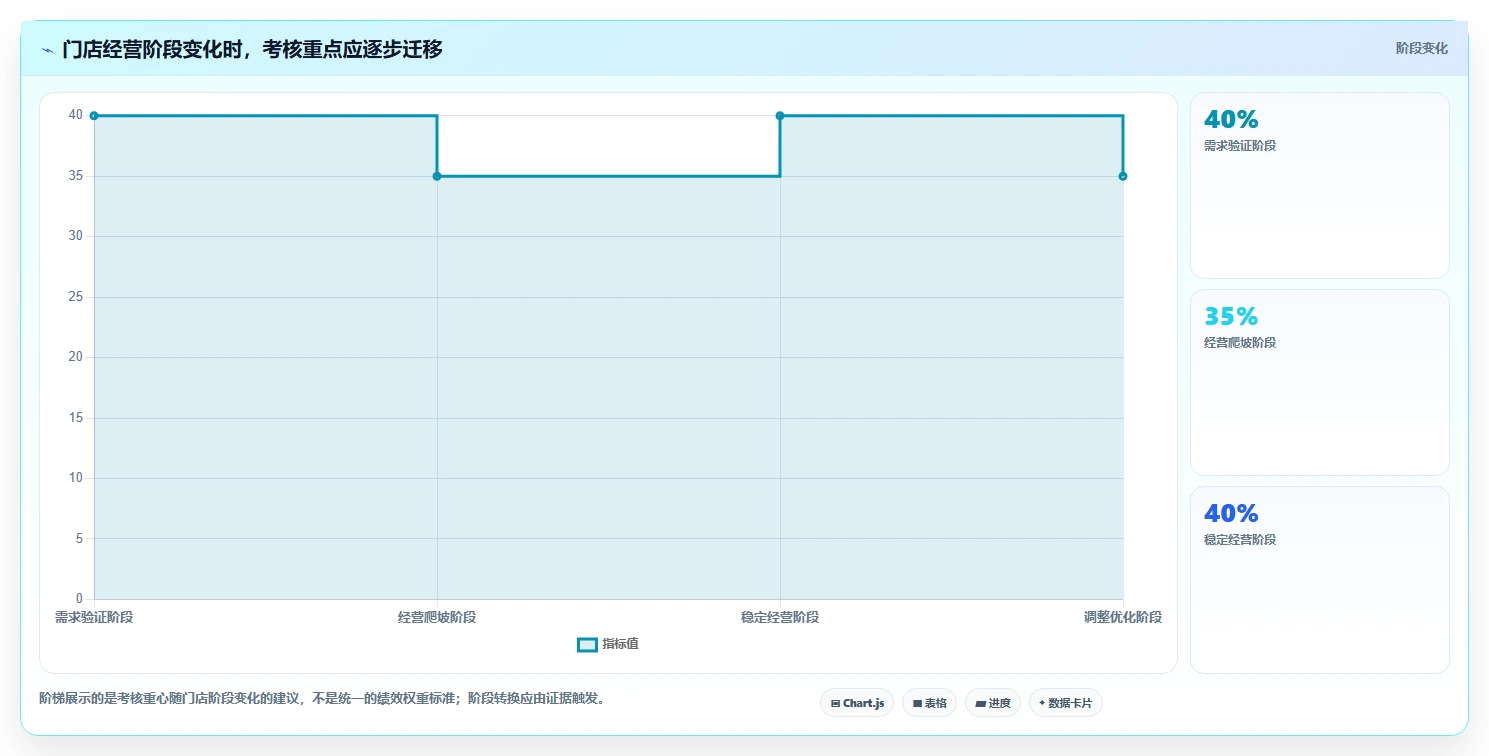Click the 需求验证阶段 40% data card
This screenshot has height=756, width=1489.
coord(1319,185)
